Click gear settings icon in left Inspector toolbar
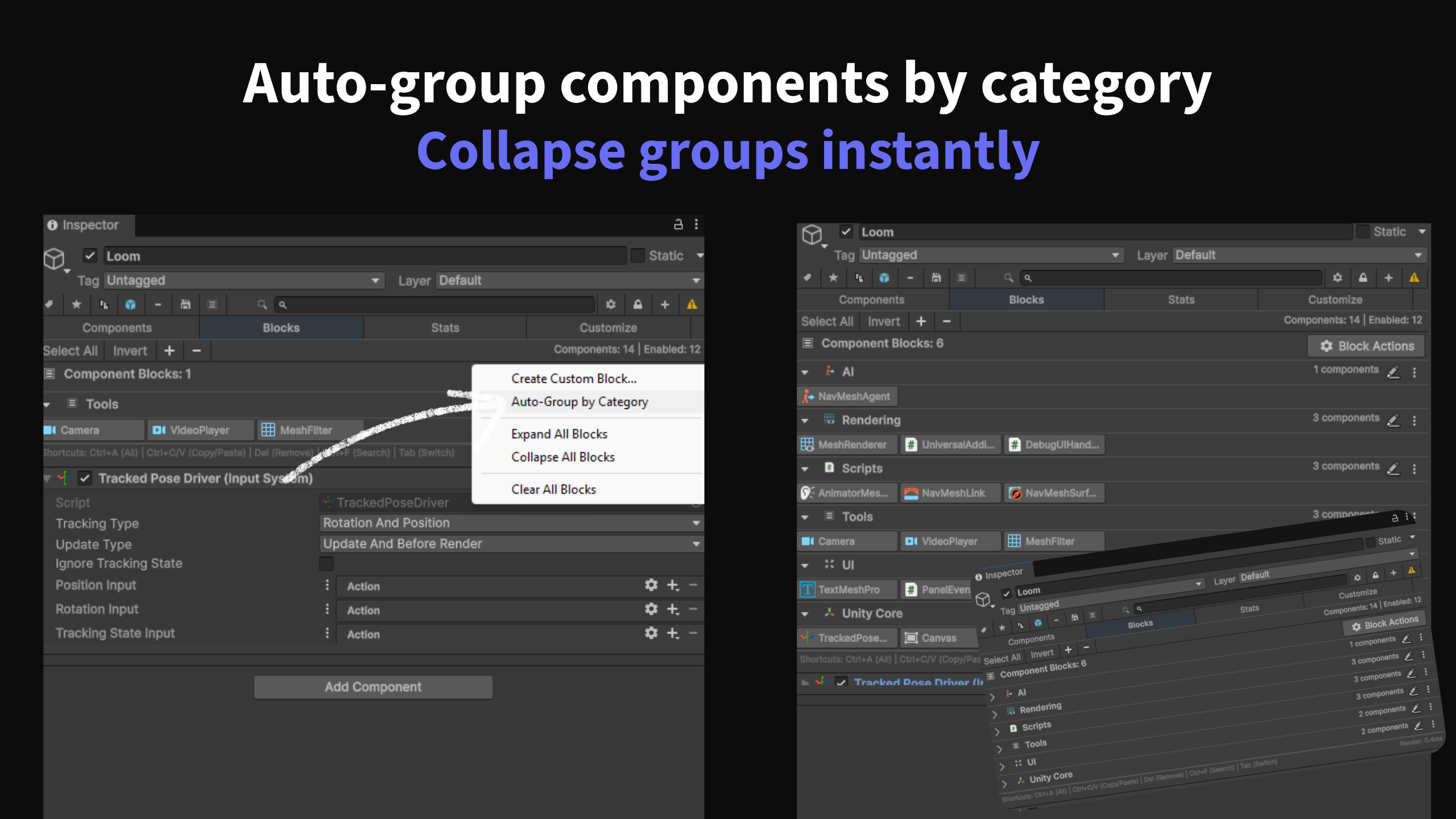Image resolution: width=1456 pixels, height=819 pixels. click(611, 305)
